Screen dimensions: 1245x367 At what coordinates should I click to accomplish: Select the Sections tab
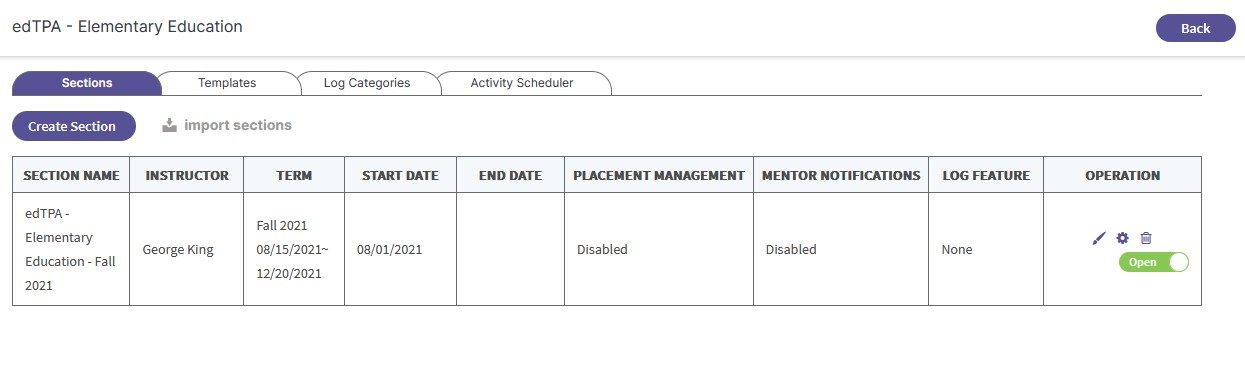[x=87, y=83]
